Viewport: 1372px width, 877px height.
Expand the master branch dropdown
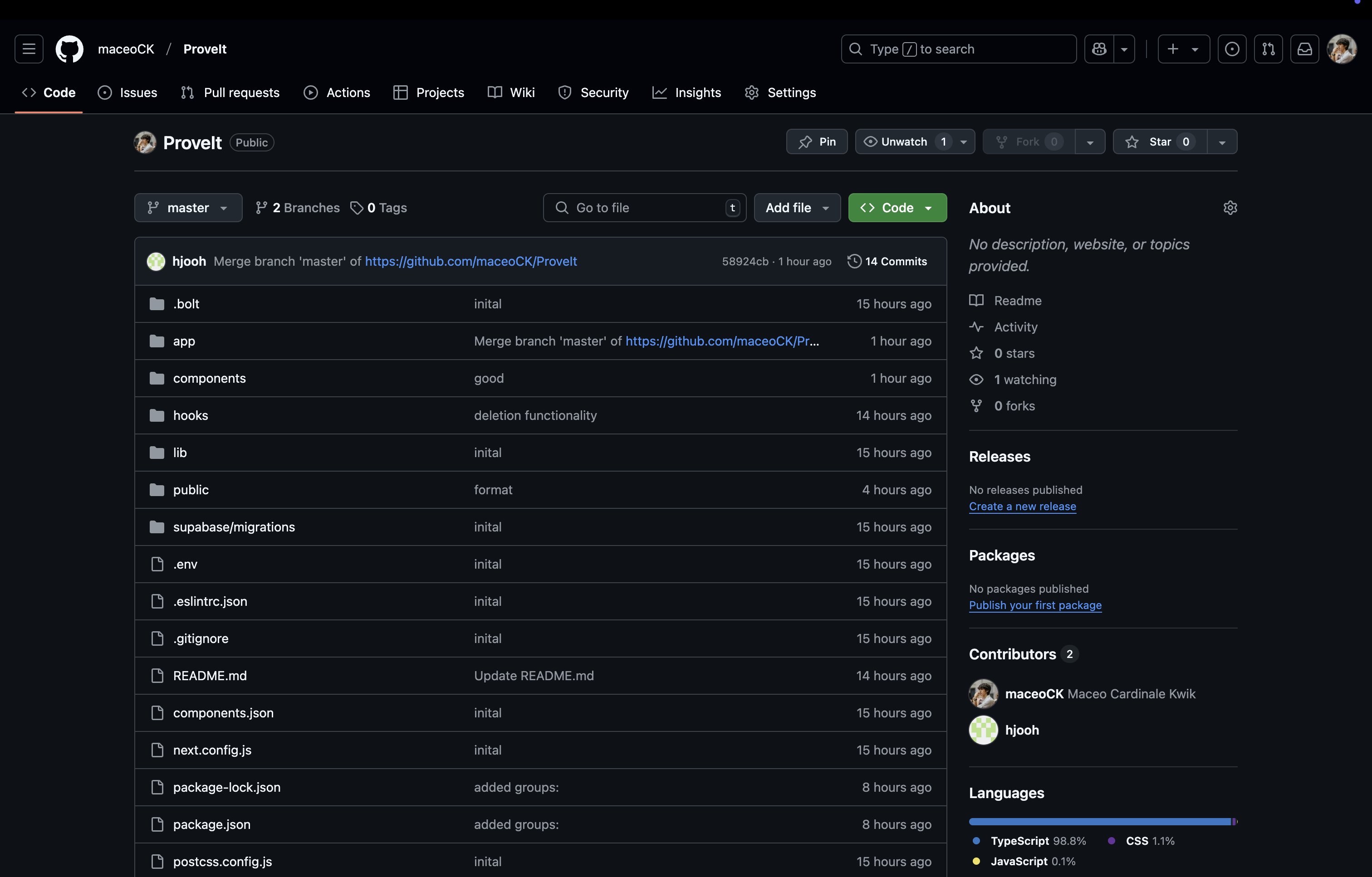pyautogui.click(x=188, y=208)
